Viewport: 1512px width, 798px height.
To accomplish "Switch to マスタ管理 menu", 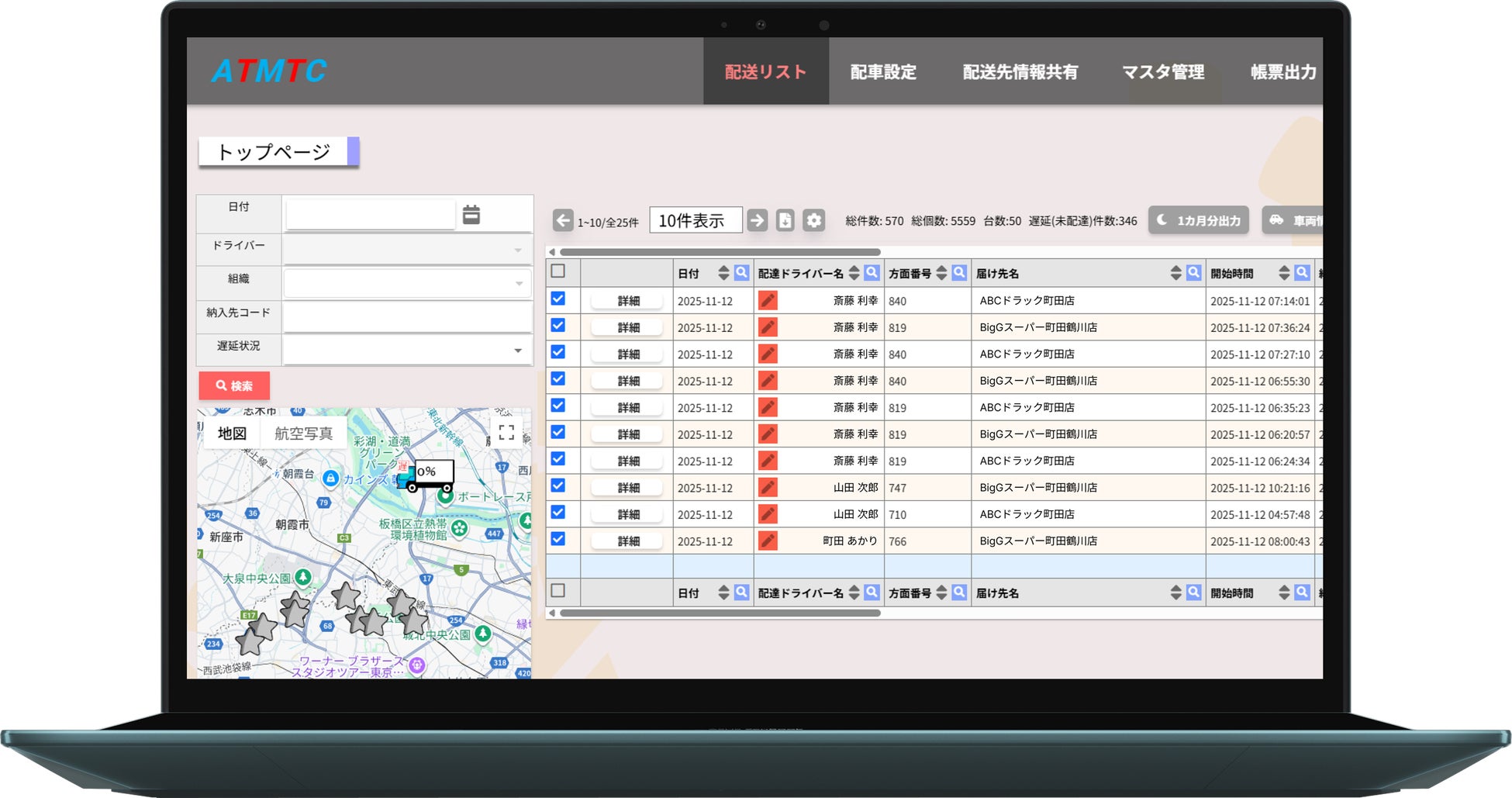I will 1162,72.
